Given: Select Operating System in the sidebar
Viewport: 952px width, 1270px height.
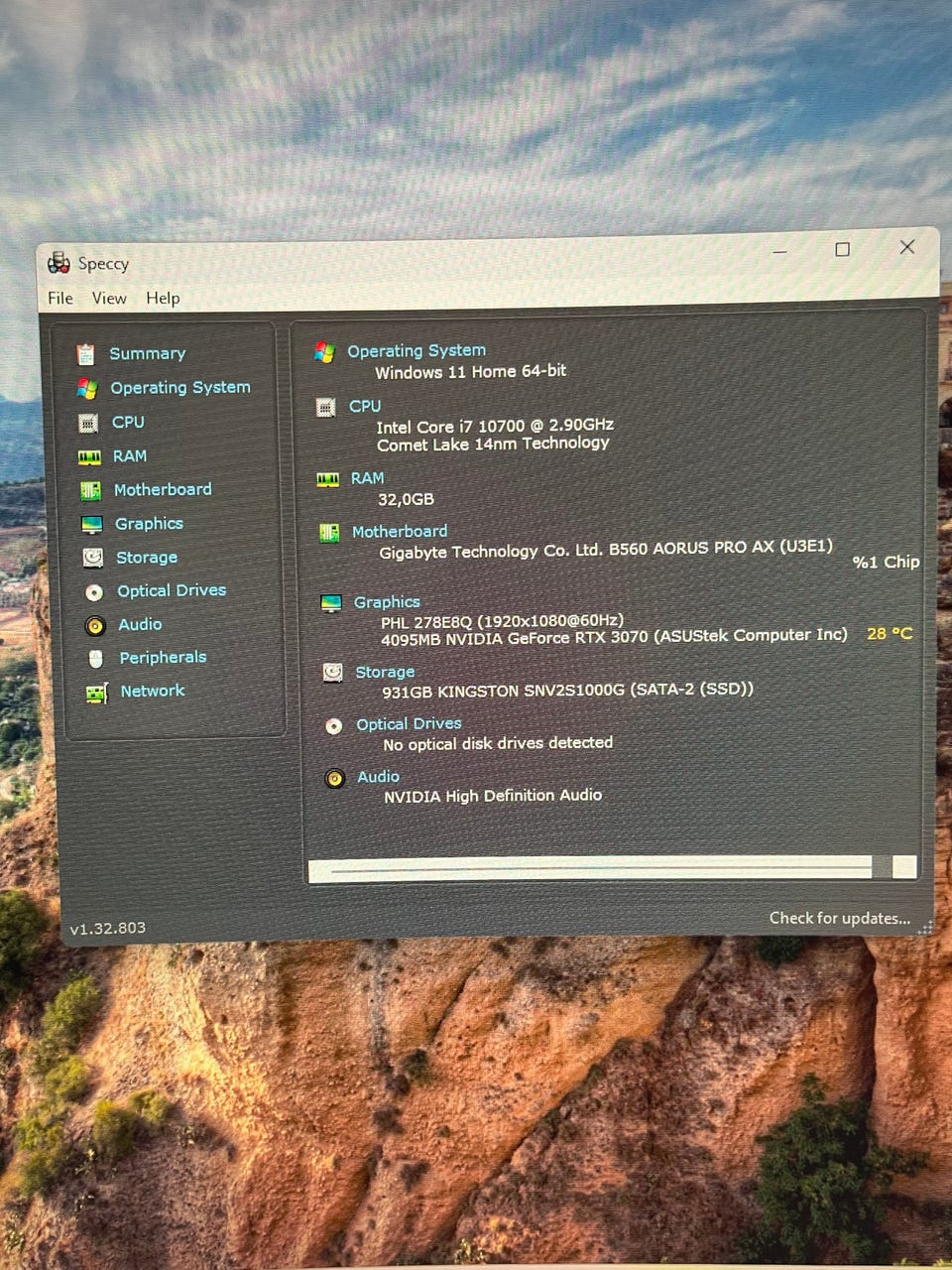Looking at the screenshot, I should (180, 387).
